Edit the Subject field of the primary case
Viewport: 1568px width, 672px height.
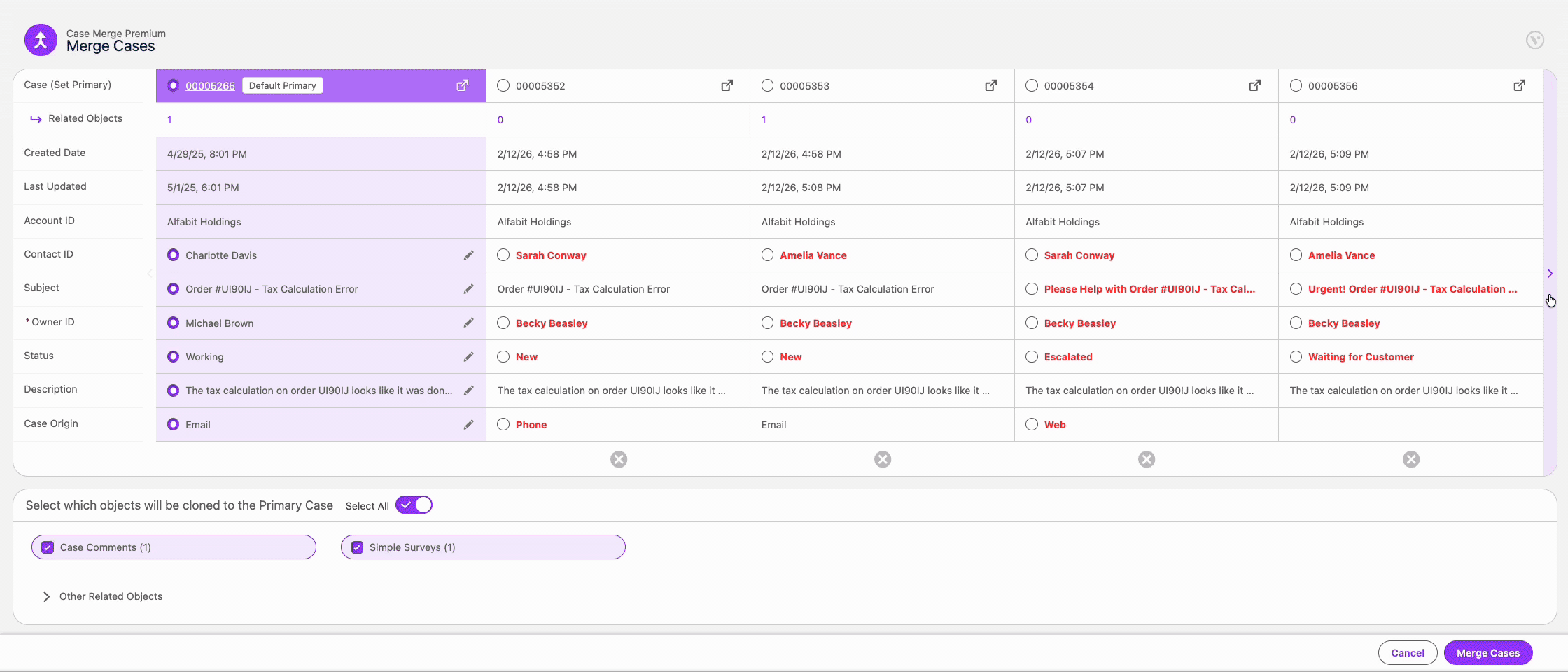[x=469, y=288]
